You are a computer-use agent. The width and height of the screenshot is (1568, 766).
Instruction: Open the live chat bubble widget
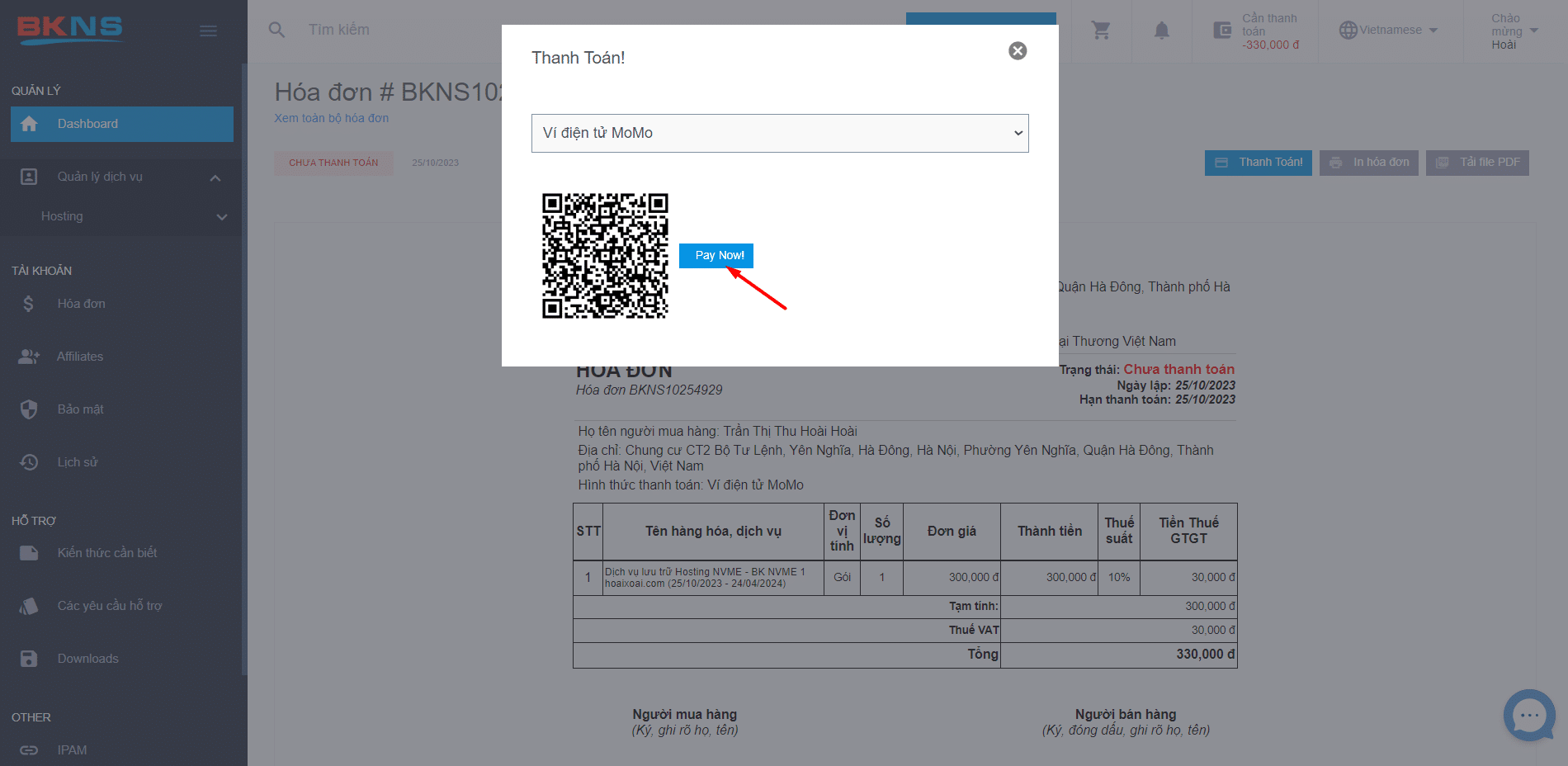(x=1529, y=715)
